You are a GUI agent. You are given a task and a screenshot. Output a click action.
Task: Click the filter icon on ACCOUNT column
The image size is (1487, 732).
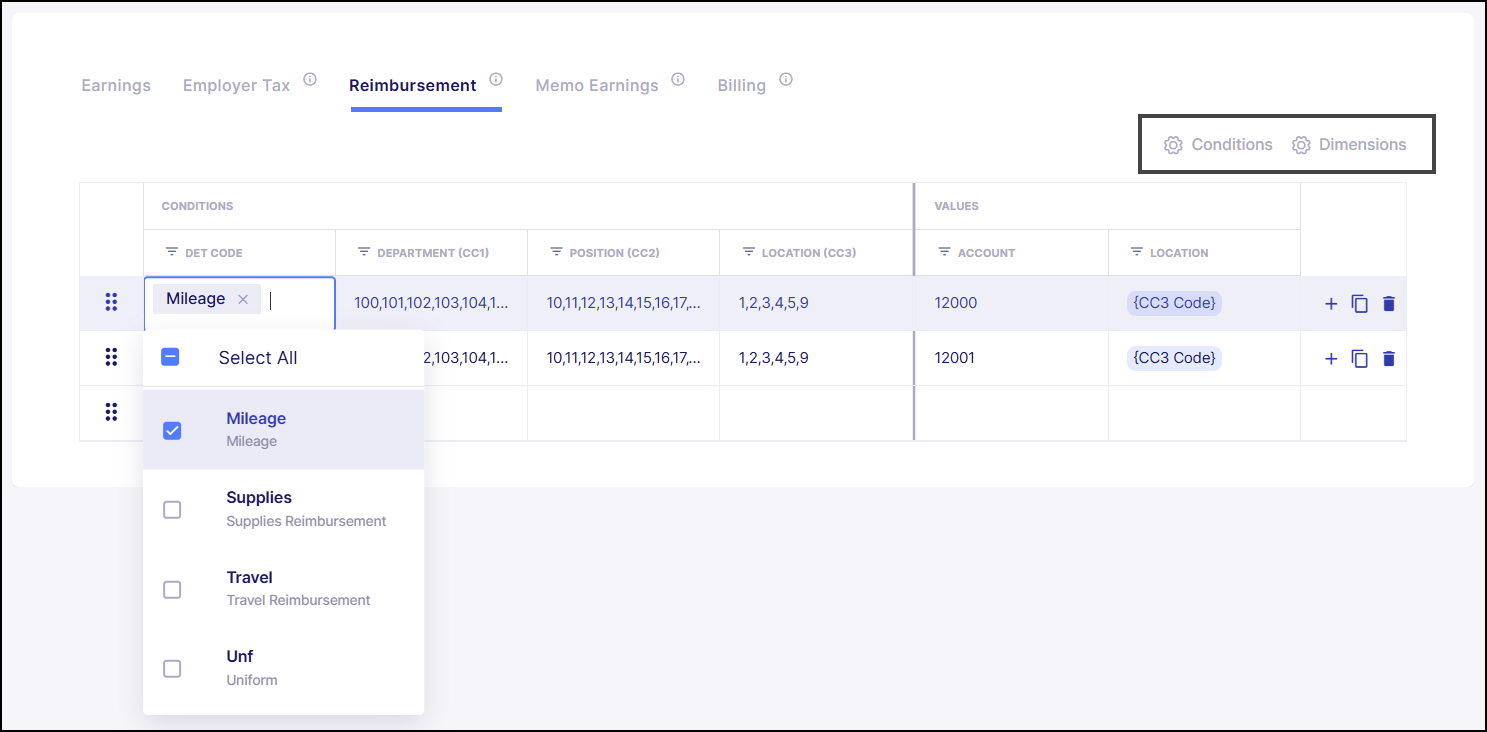click(944, 253)
